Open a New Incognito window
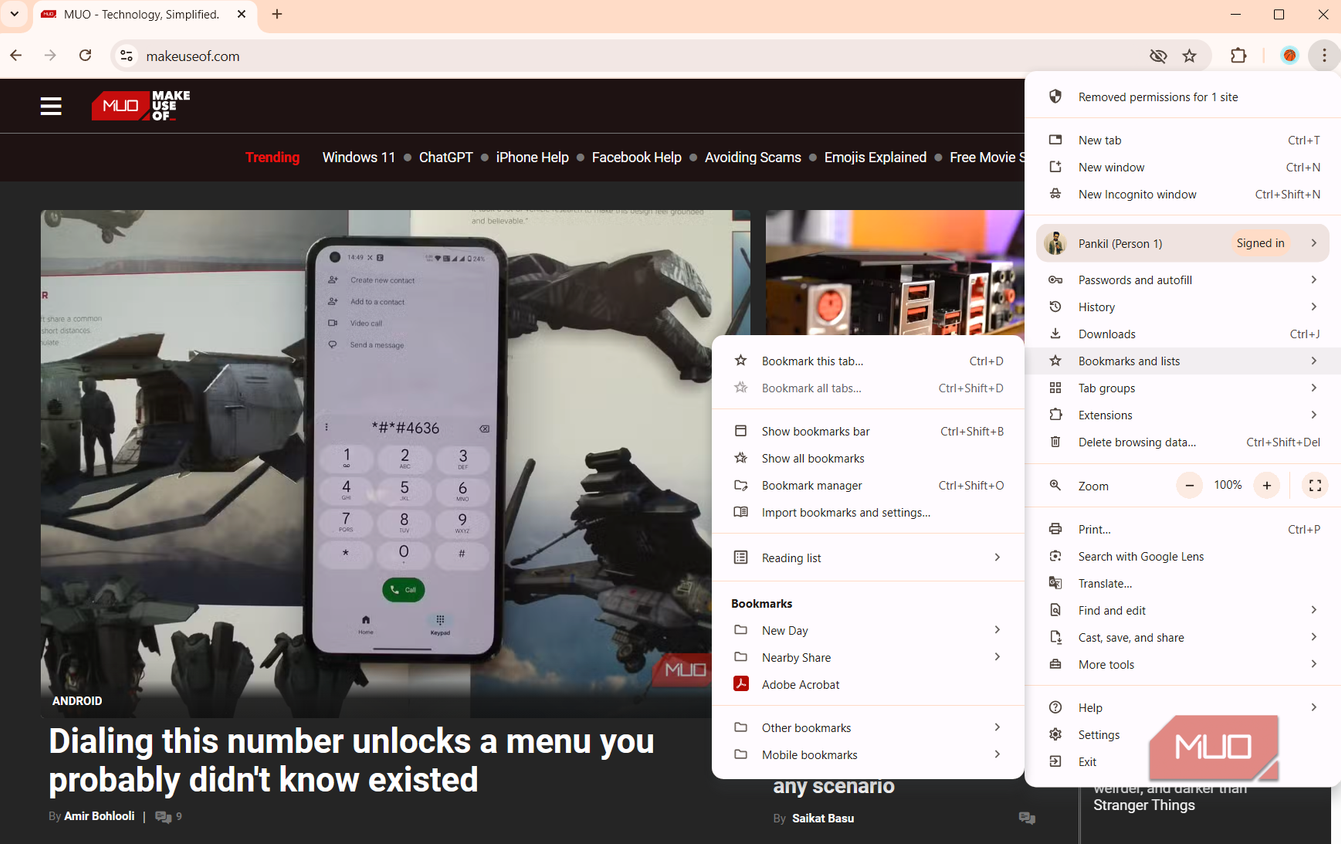The width and height of the screenshot is (1341, 844). 1183,195
